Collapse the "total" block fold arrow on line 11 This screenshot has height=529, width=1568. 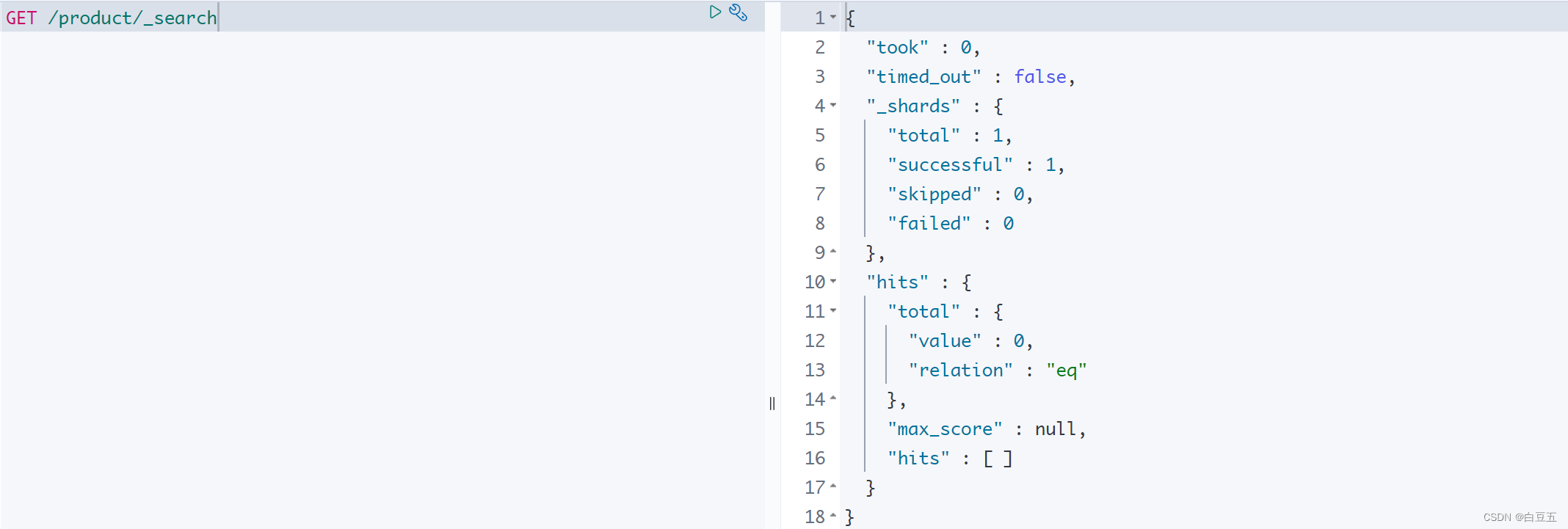point(833,310)
